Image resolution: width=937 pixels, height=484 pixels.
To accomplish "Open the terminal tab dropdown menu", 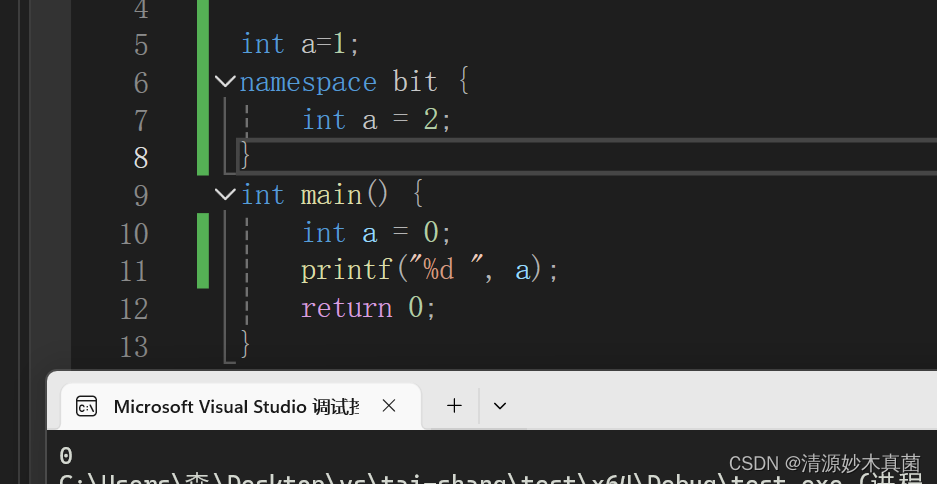I will point(500,406).
